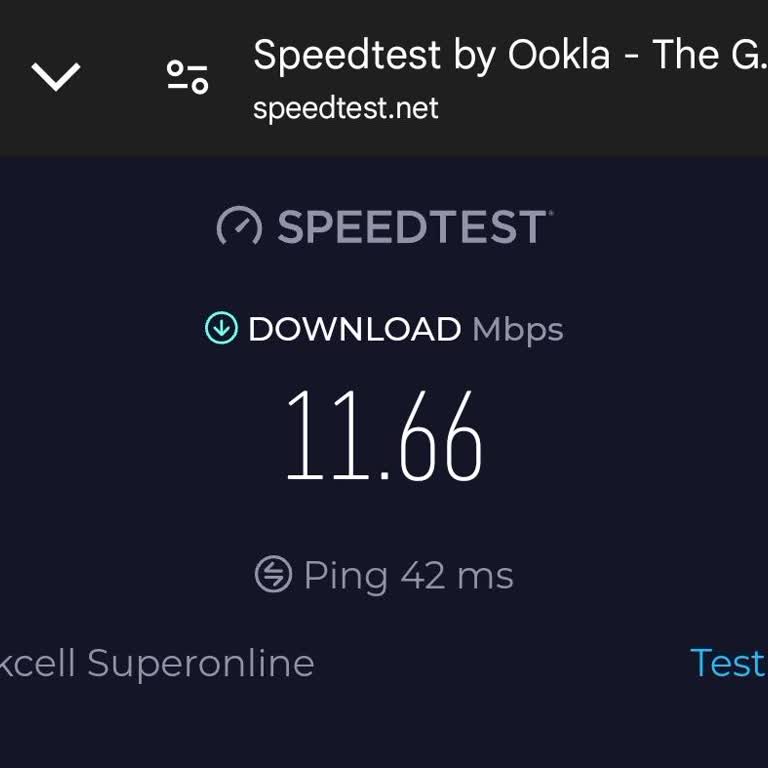
Task: Click the DOWNLOAD label
Action: (x=354, y=329)
